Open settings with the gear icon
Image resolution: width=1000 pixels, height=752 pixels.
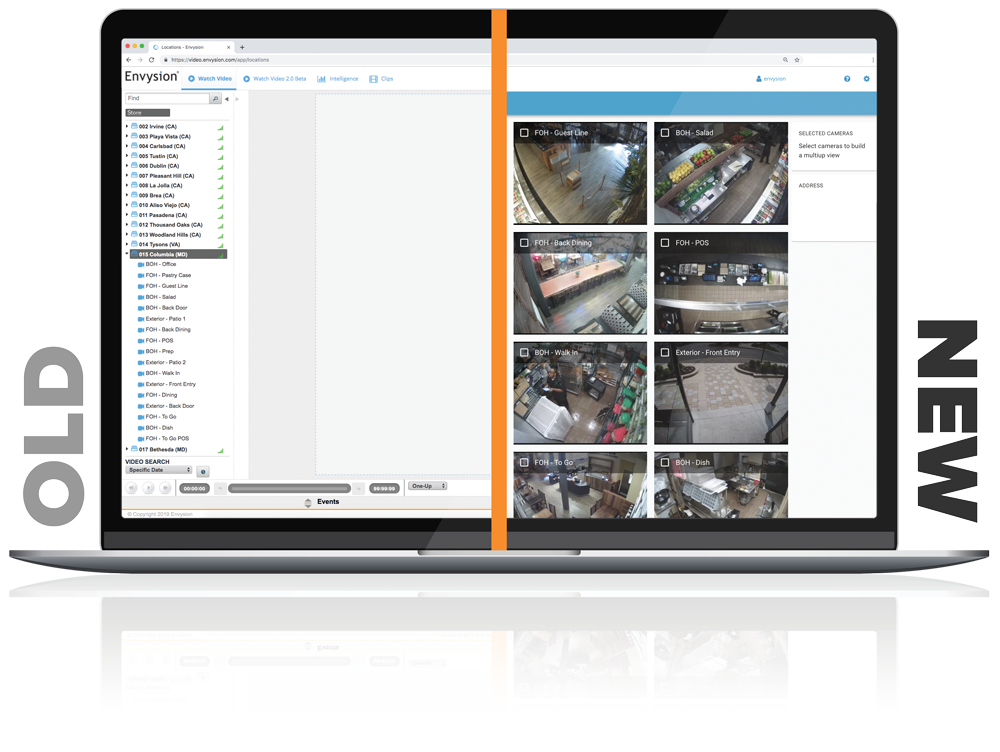pyautogui.click(x=866, y=79)
